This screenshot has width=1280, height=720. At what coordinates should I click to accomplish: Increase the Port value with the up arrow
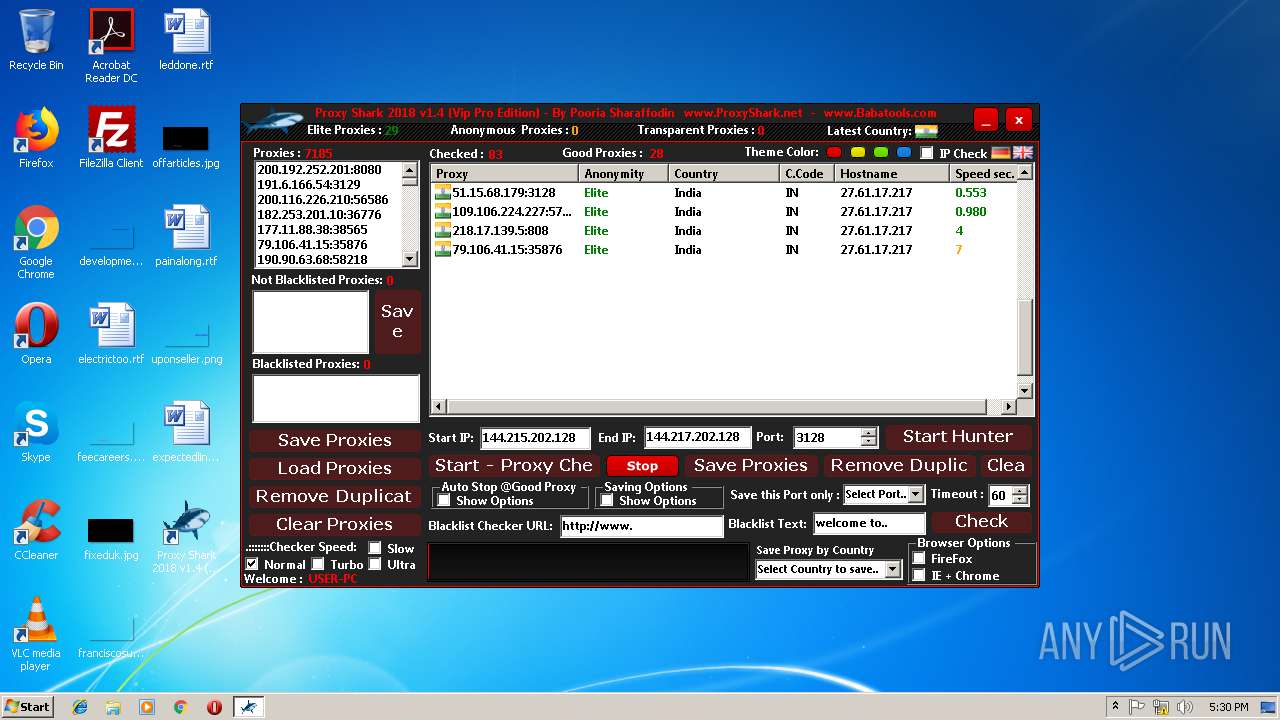869,432
